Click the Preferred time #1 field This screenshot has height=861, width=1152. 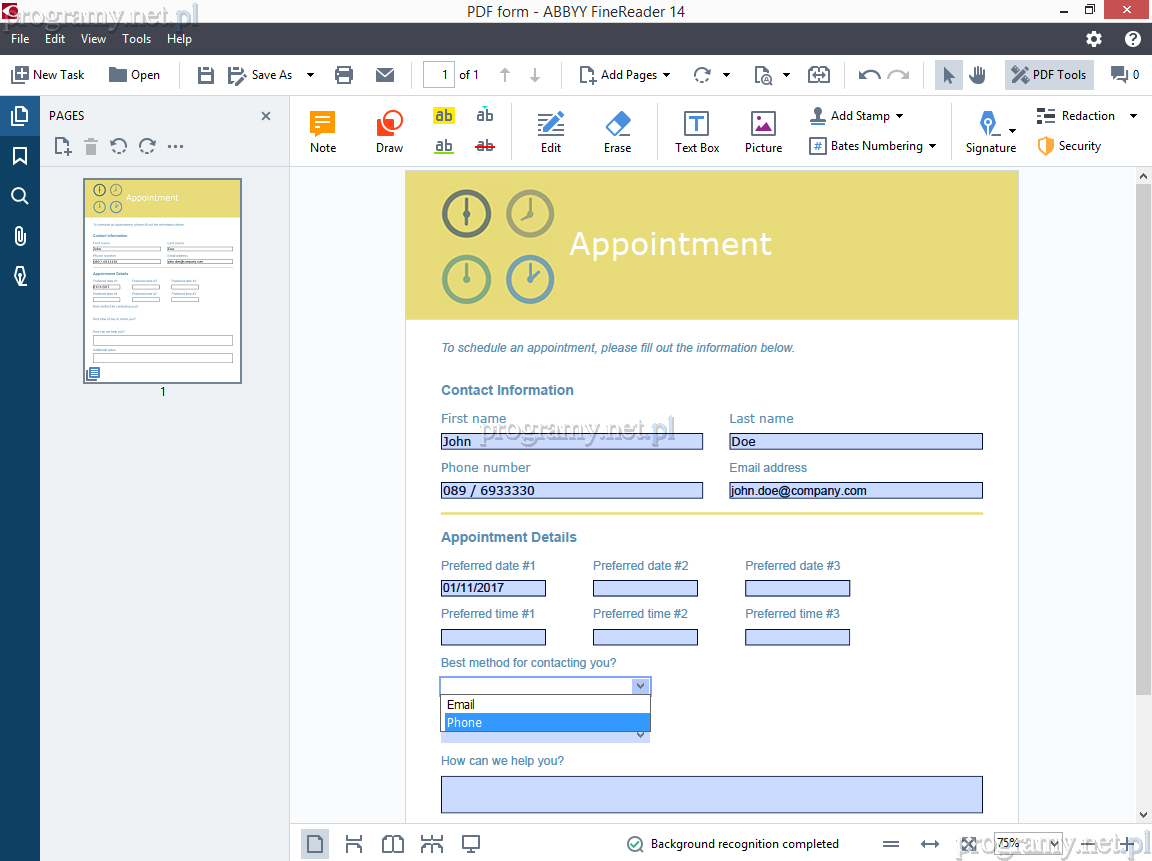493,637
